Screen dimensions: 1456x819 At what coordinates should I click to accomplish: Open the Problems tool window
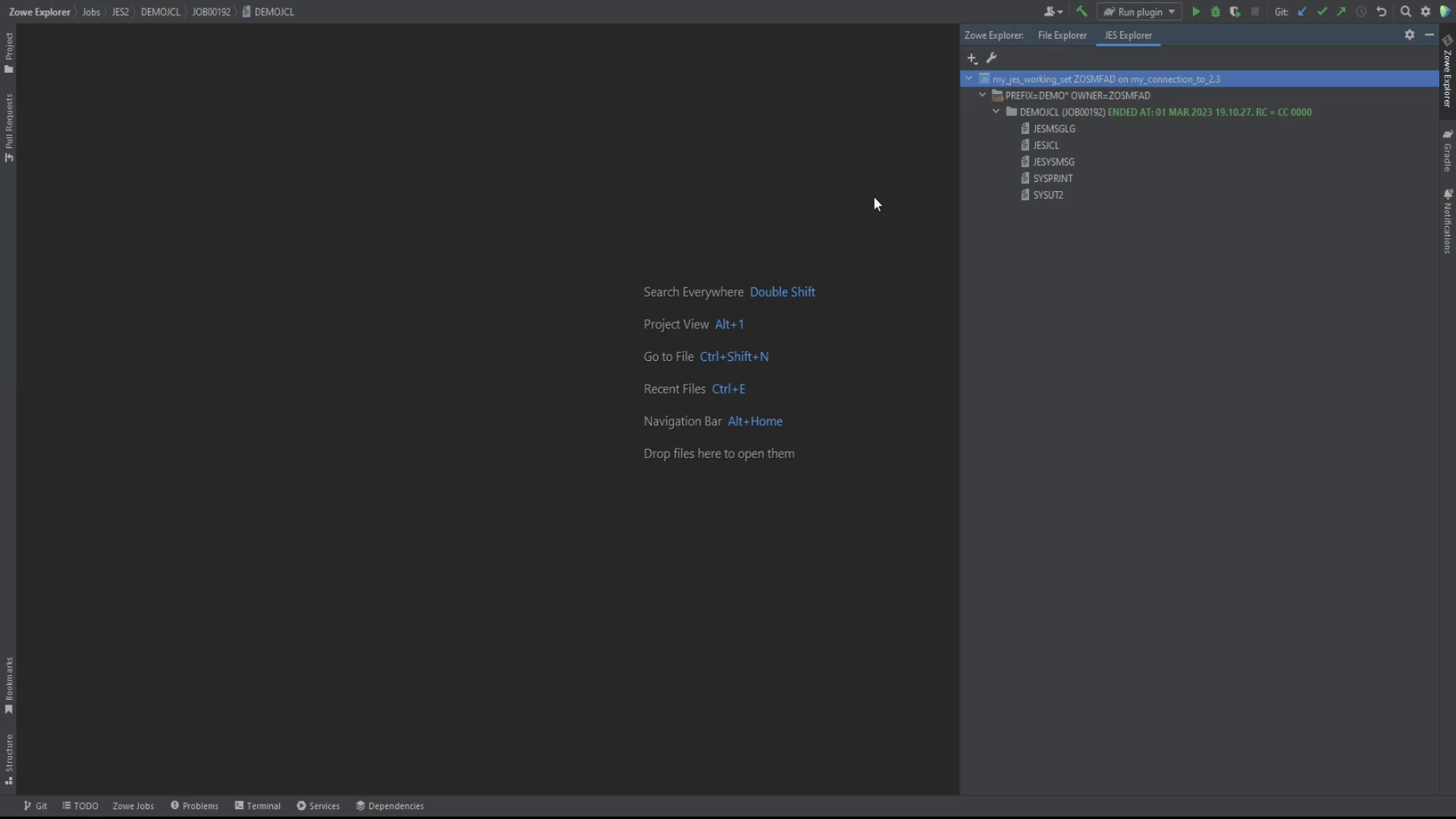click(x=195, y=806)
